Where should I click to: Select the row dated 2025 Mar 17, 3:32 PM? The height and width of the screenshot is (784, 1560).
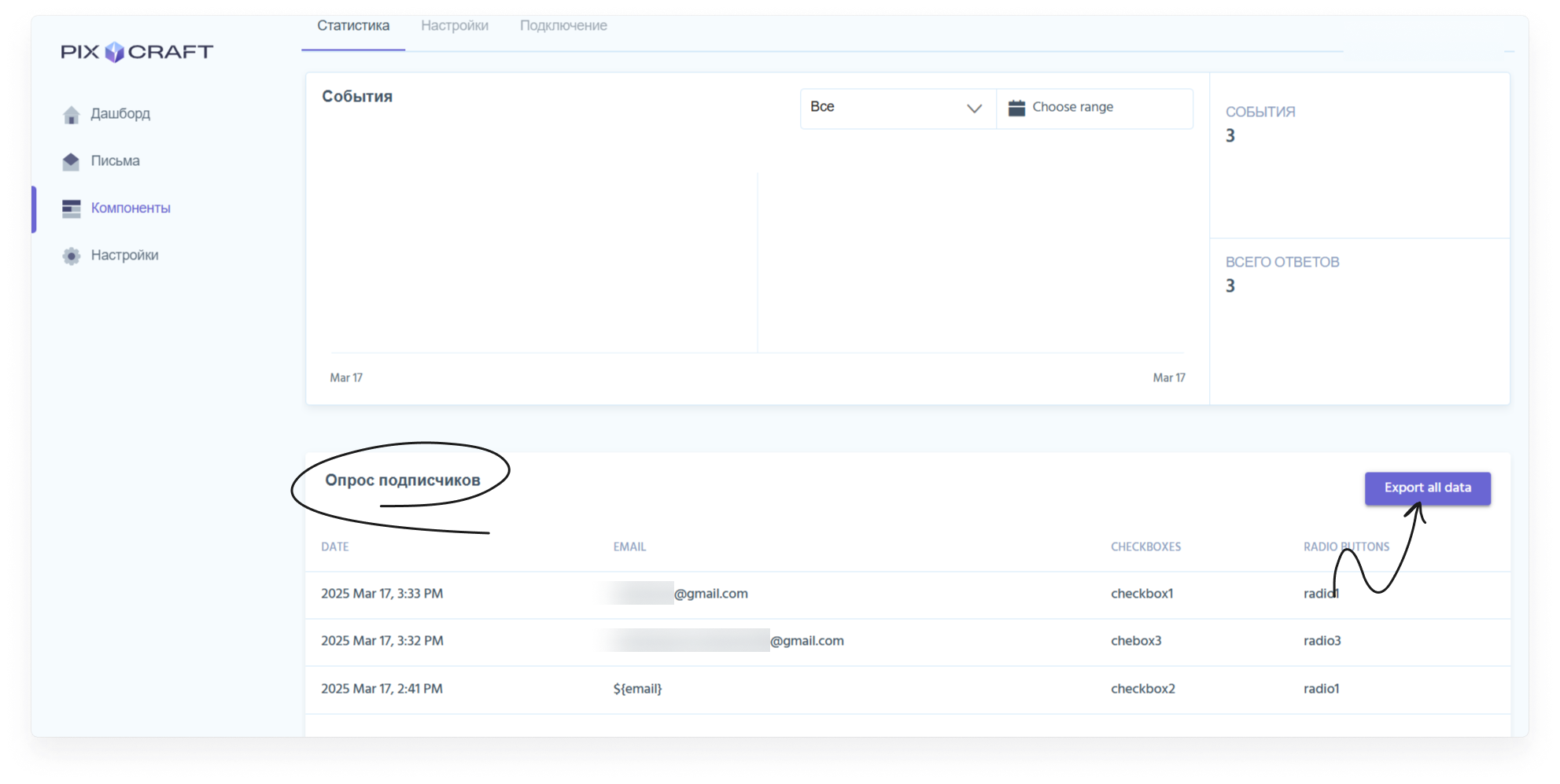(x=908, y=642)
